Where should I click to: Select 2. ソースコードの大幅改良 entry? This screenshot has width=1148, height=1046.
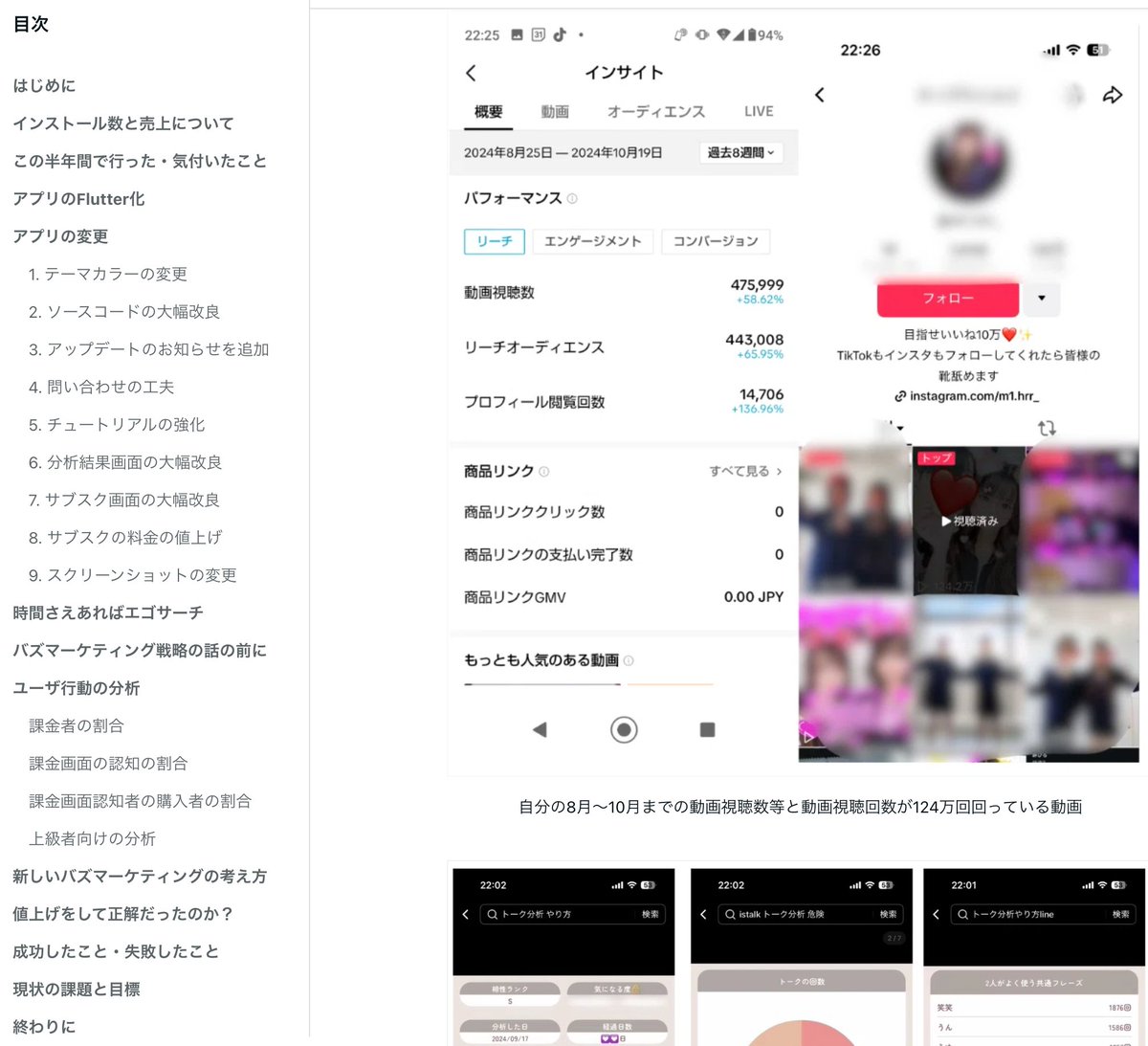[124, 312]
